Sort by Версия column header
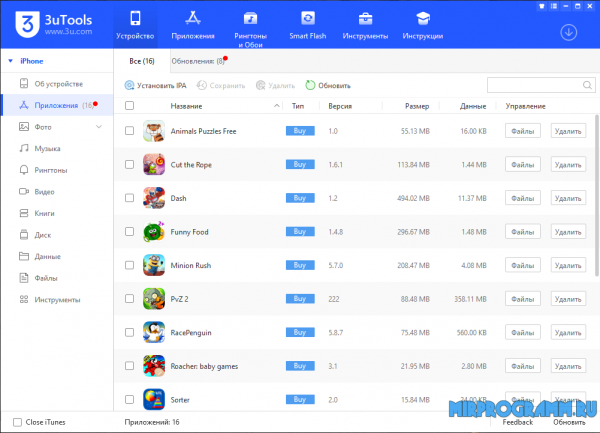 pos(340,106)
